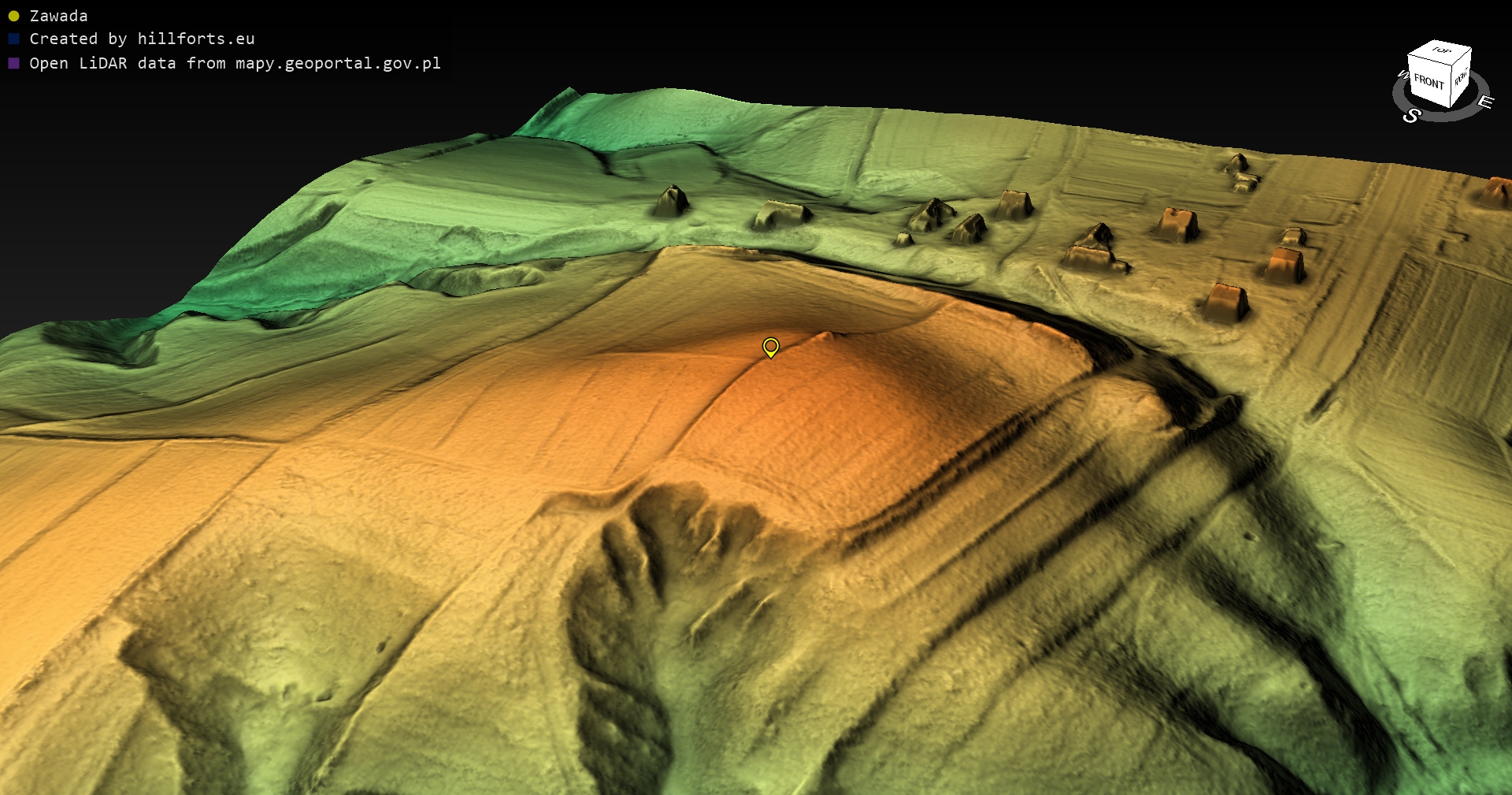The image size is (1512, 795).
Task: Click the 'Open LiDAR data from mapy.geoportal.gov.pl' text
Action: 235,63
